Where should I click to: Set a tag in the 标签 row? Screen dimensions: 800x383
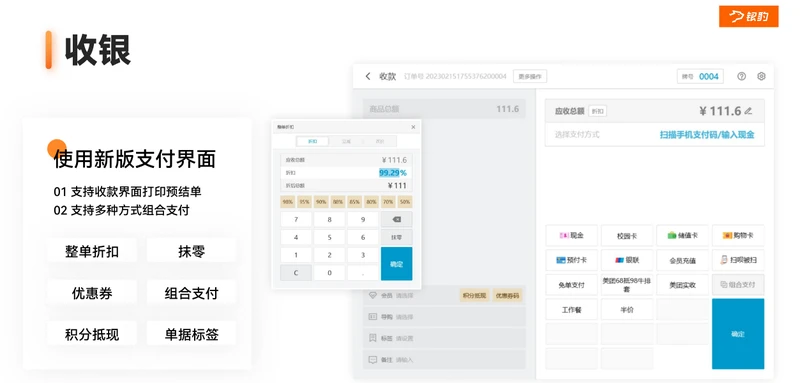[444, 338]
